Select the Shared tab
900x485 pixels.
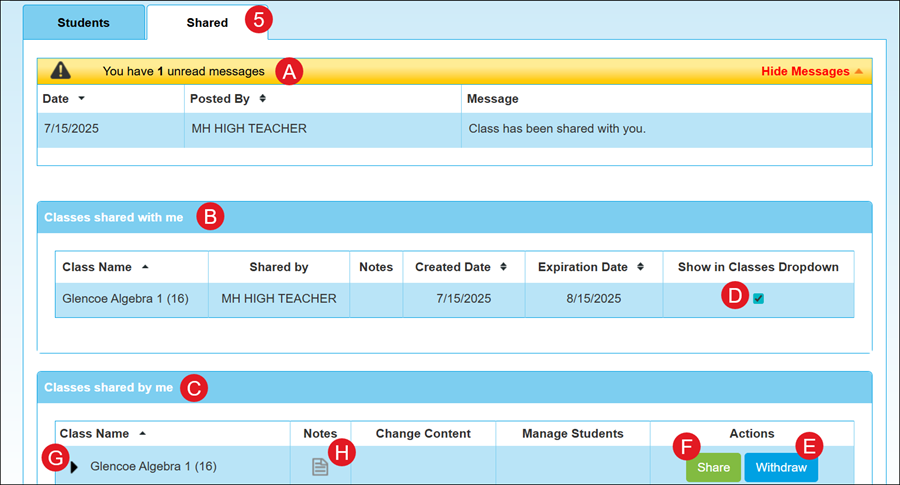[207, 22]
